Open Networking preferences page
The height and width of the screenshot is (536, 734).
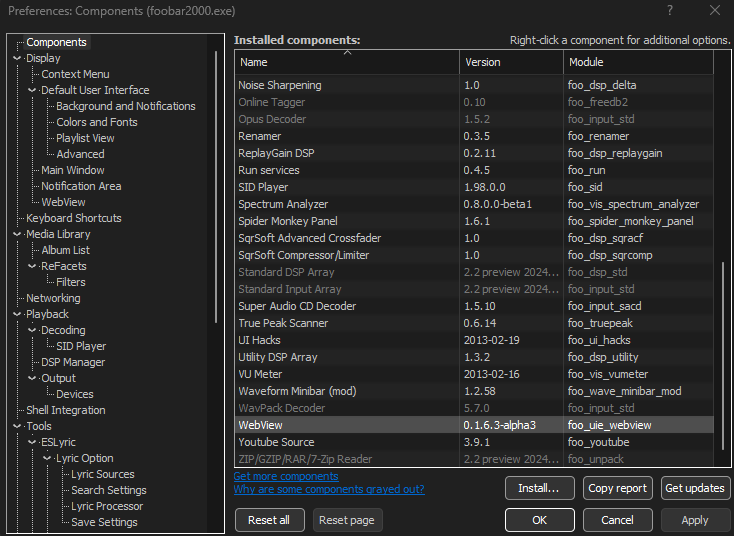pyautogui.click(x=53, y=298)
